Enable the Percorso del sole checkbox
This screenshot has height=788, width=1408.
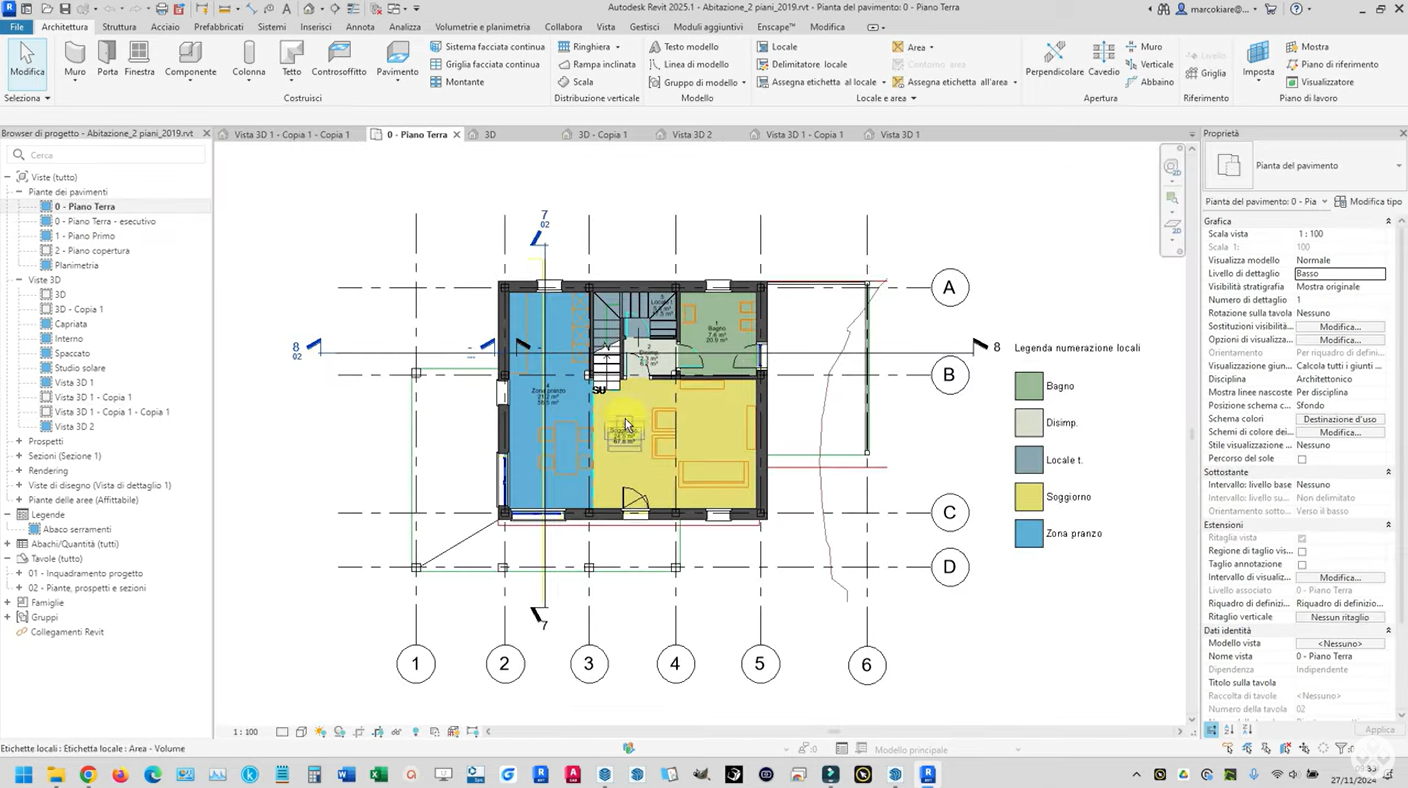click(x=1301, y=459)
